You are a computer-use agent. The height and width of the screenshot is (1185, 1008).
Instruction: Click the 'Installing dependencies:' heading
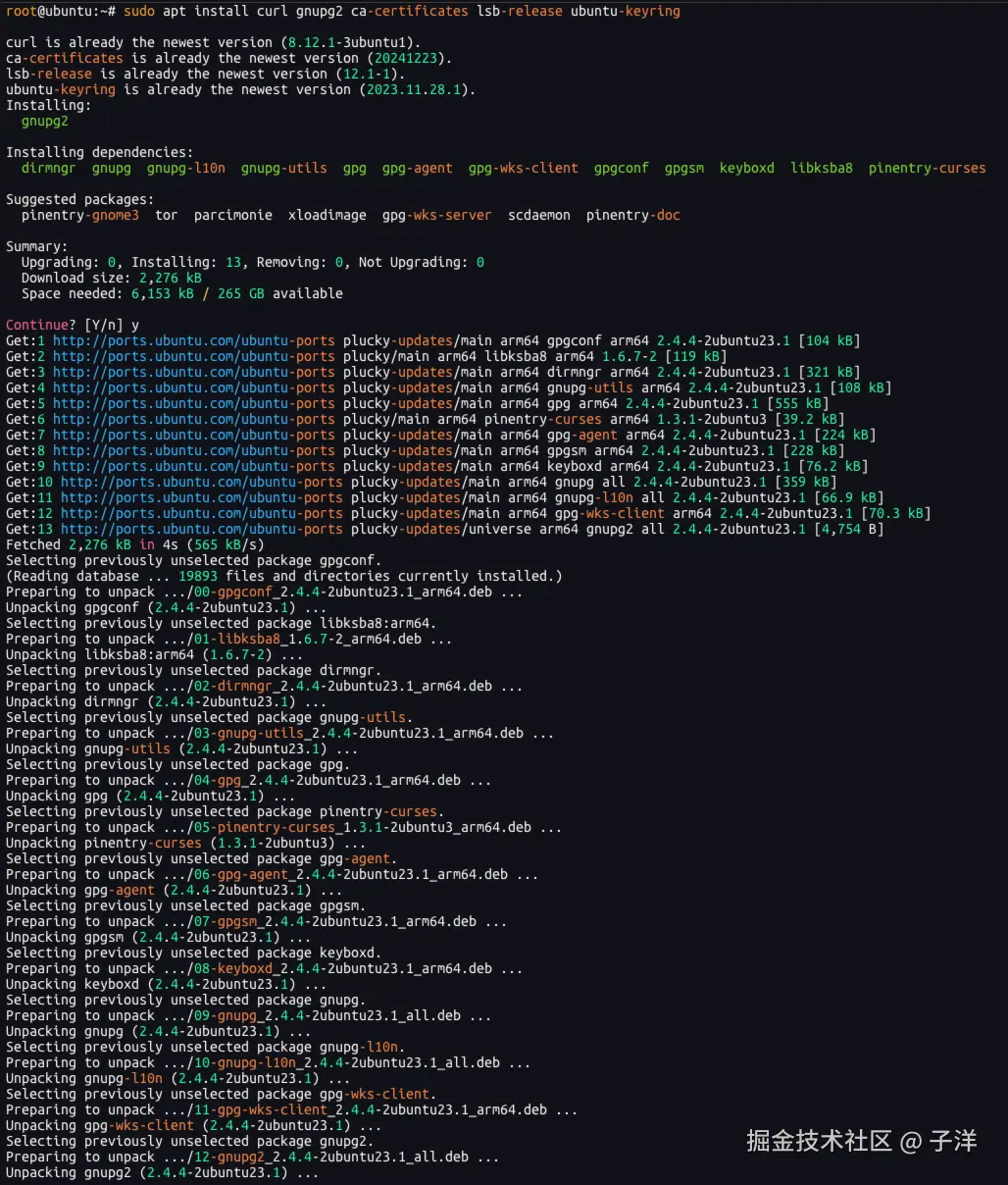click(x=100, y=153)
